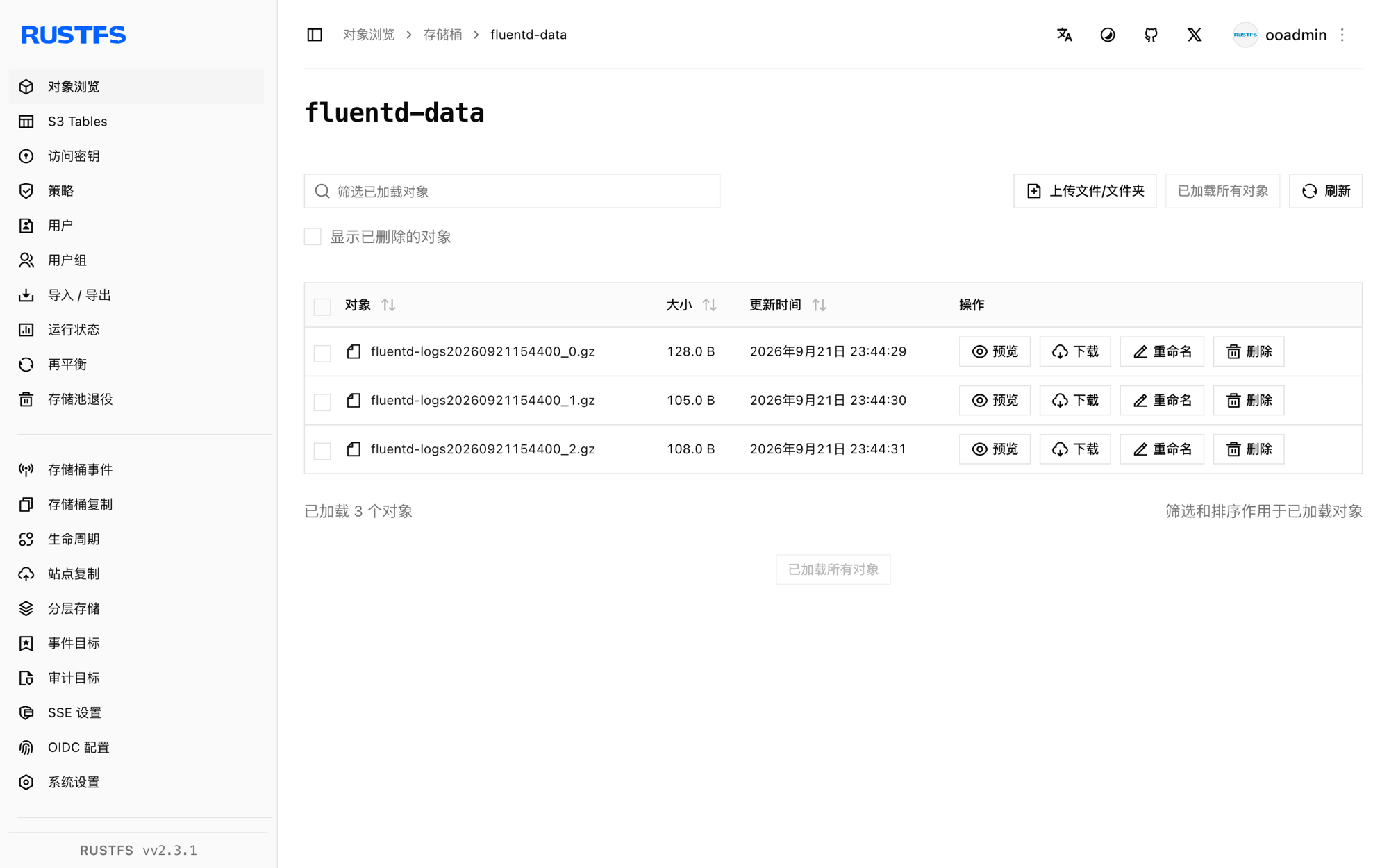1389x868 pixels.
Task: Open 导入 / 导出 page
Action: tap(136, 295)
